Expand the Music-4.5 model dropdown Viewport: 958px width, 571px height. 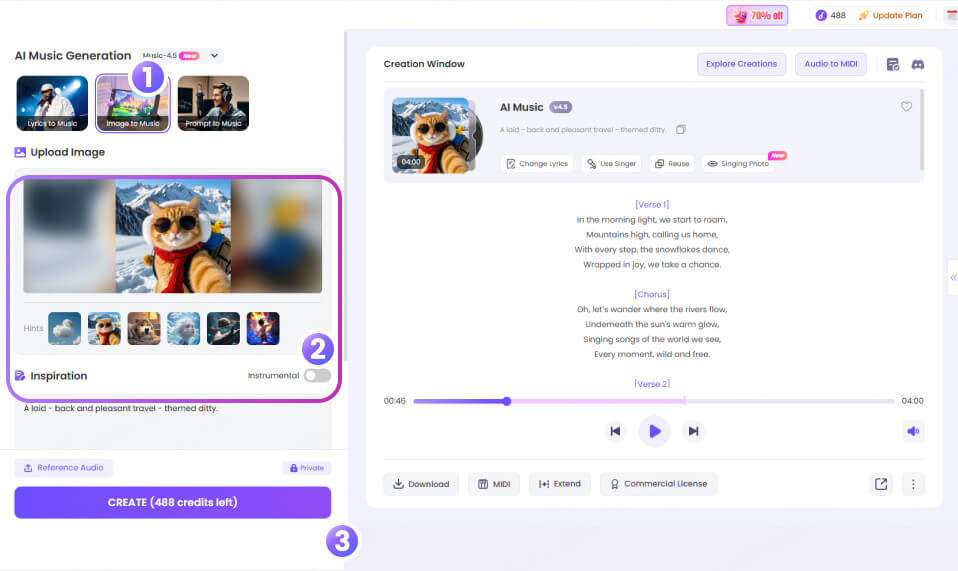(215, 56)
